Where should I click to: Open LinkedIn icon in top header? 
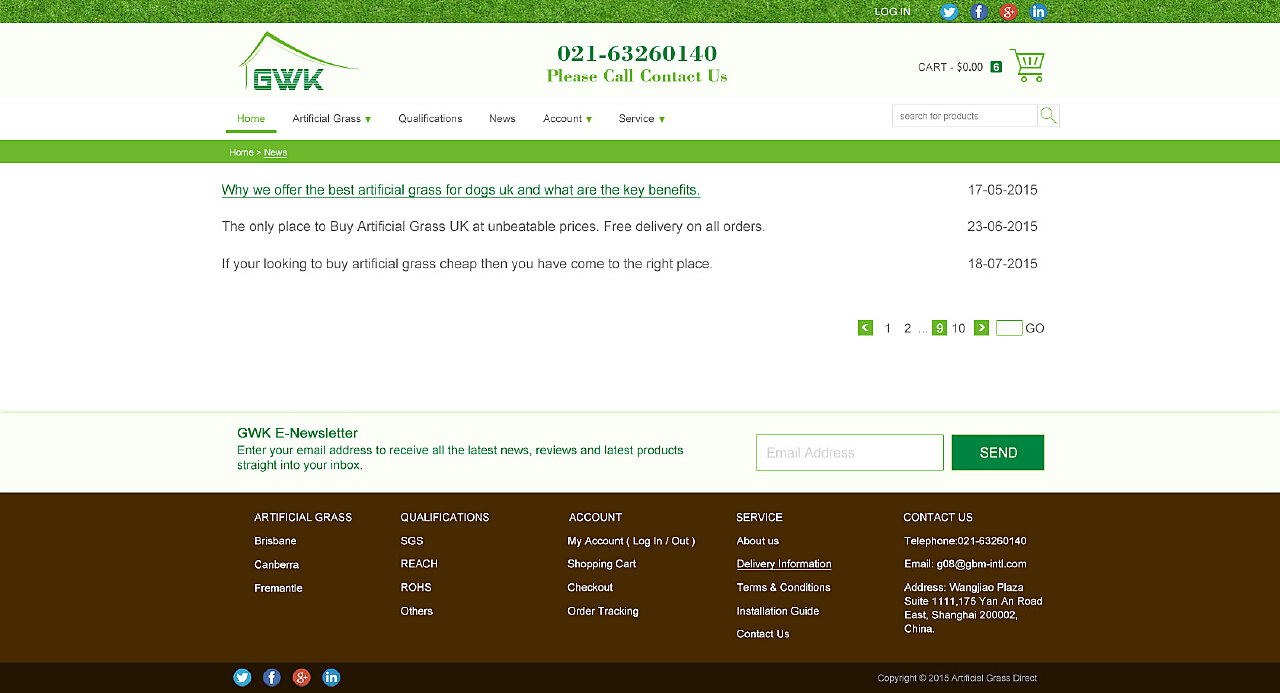coord(1038,12)
